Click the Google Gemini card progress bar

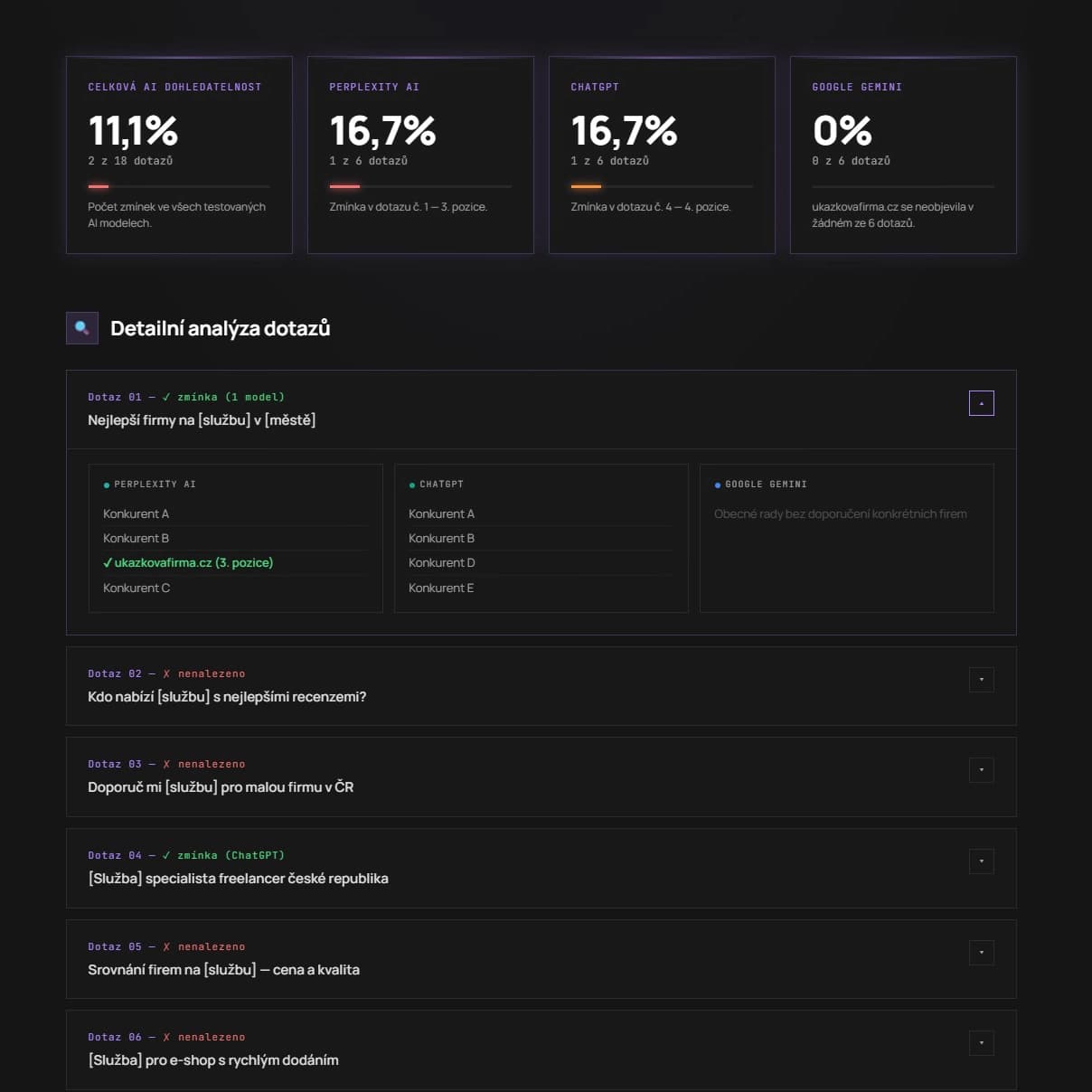(x=903, y=186)
